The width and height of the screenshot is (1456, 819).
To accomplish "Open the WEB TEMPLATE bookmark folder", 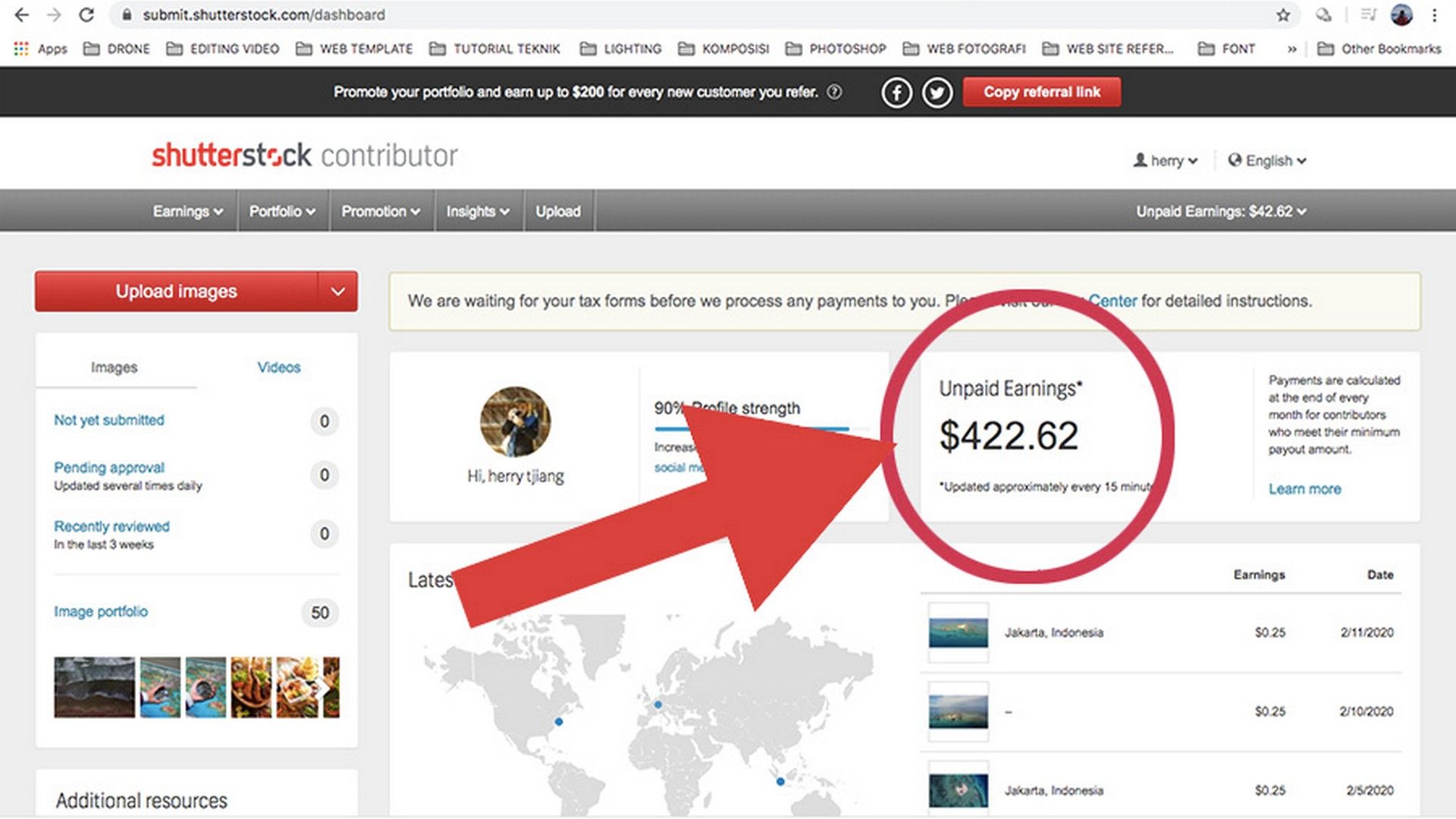I will (x=354, y=49).
